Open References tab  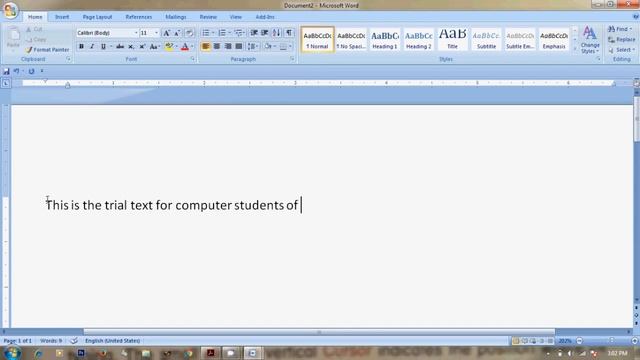[139, 17]
